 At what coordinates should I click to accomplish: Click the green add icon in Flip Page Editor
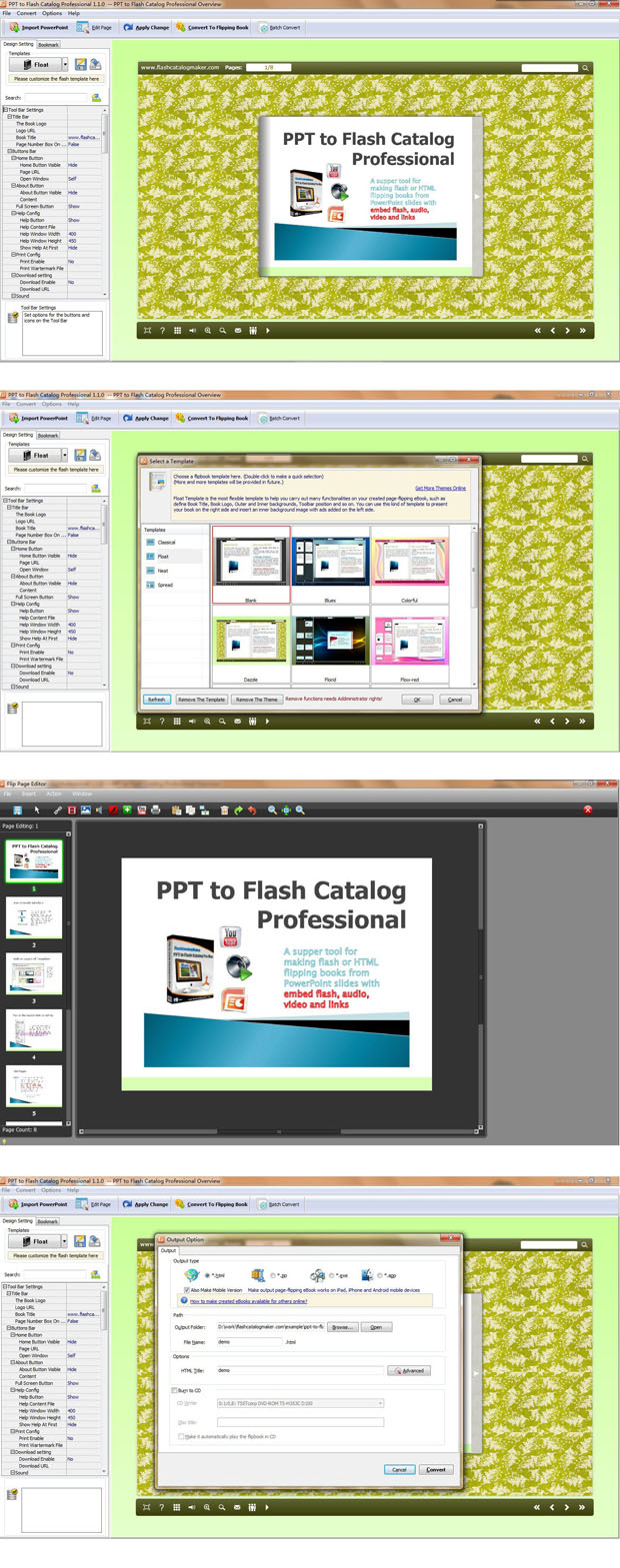[x=127, y=809]
